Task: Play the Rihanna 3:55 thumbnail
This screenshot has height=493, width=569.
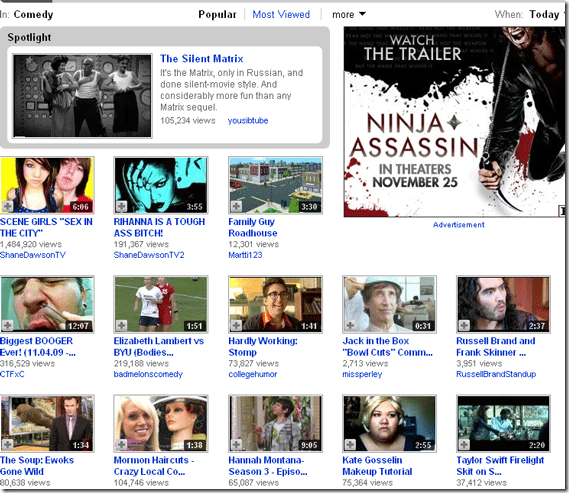Action: pyautogui.click(x=161, y=185)
